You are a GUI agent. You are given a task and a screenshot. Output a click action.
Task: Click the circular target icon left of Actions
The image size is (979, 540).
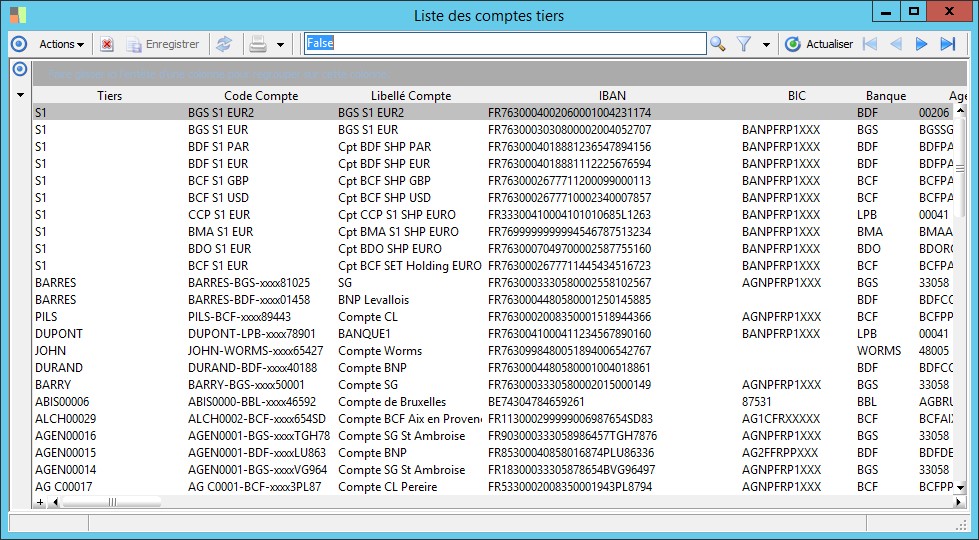click(x=19, y=44)
